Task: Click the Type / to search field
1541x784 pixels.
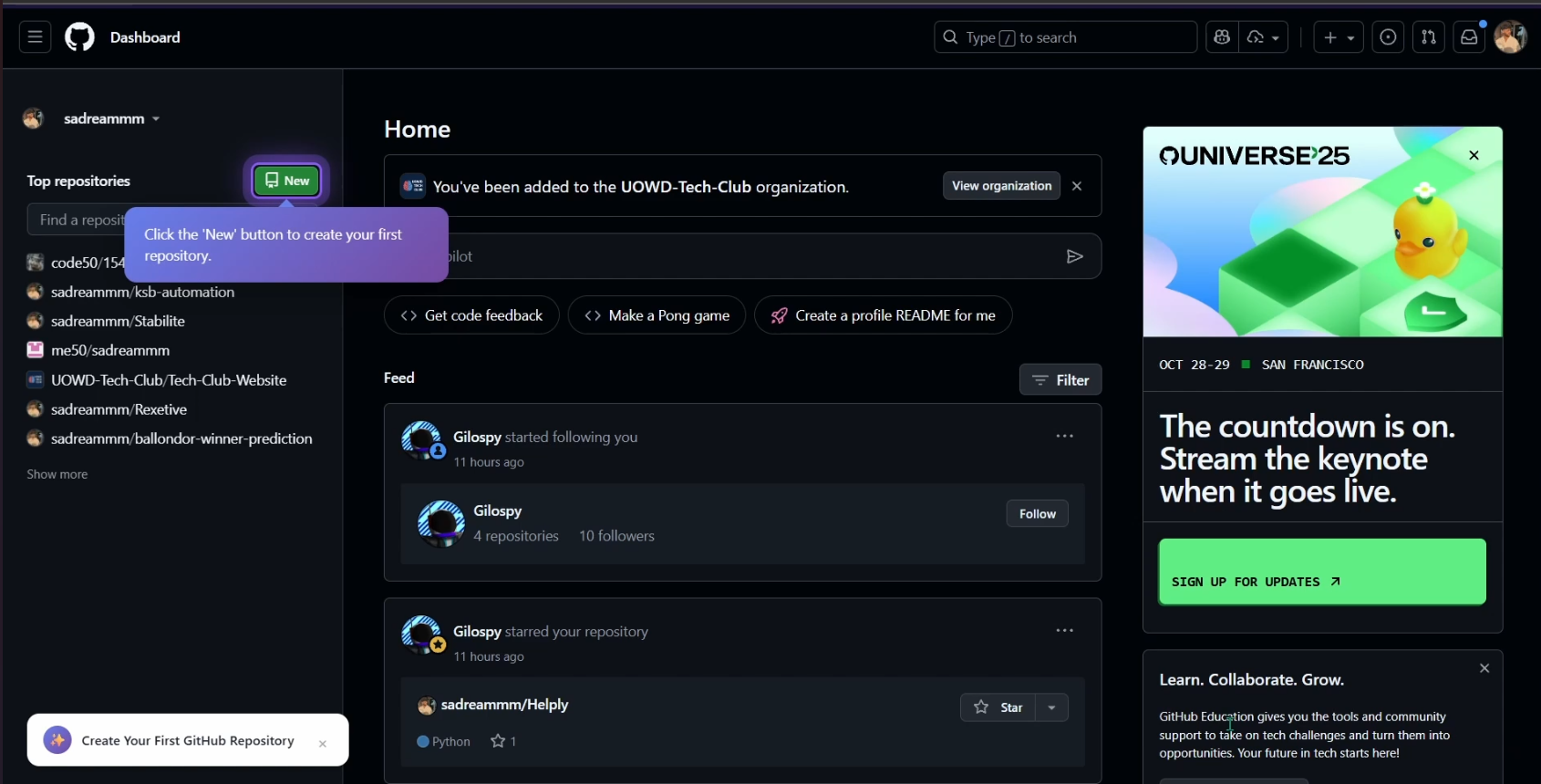Action: click(1065, 37)
